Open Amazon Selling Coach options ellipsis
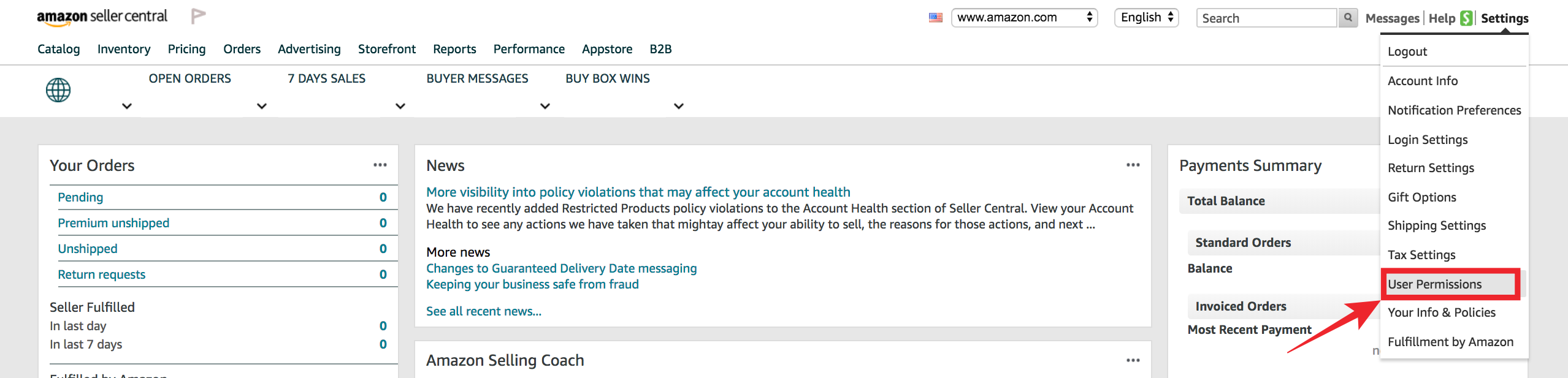The image size is (1568, 378). pos(1133,360)
